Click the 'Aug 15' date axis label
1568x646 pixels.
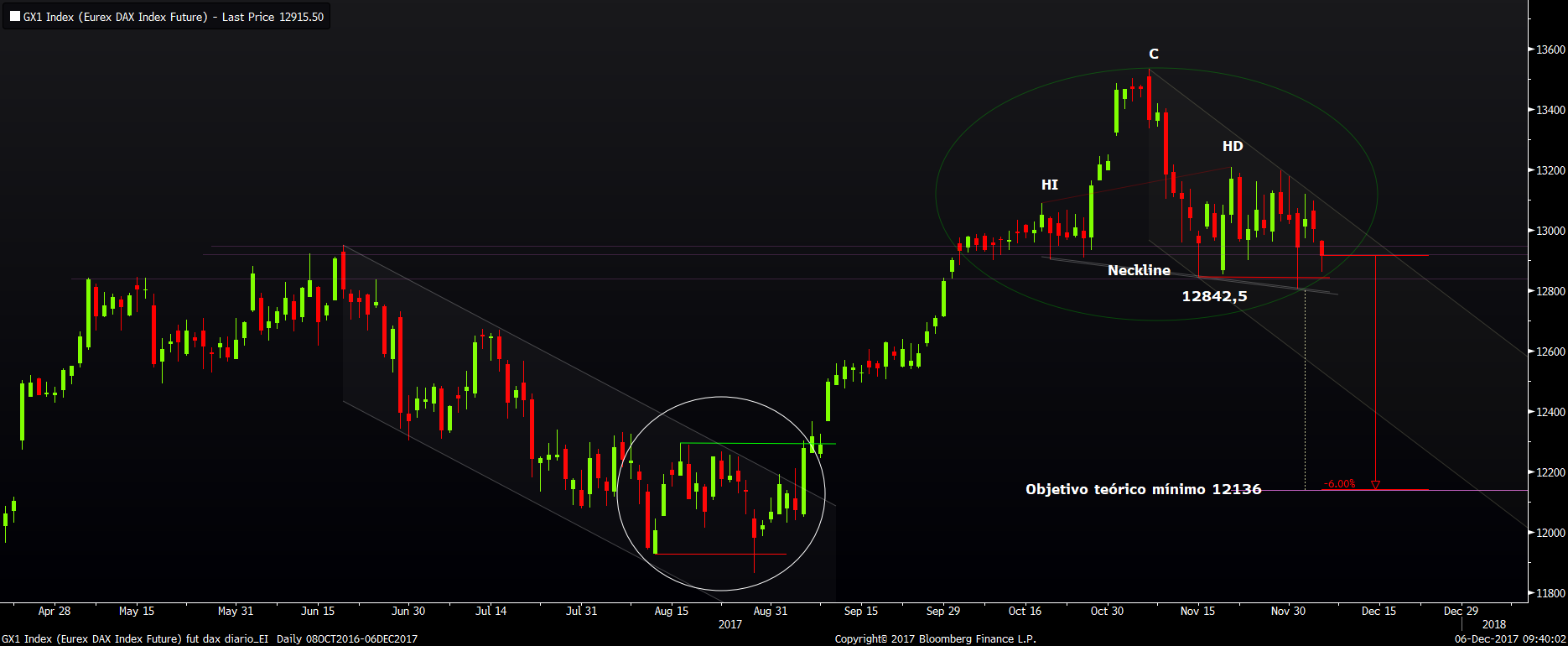click(x=672, y=611)
